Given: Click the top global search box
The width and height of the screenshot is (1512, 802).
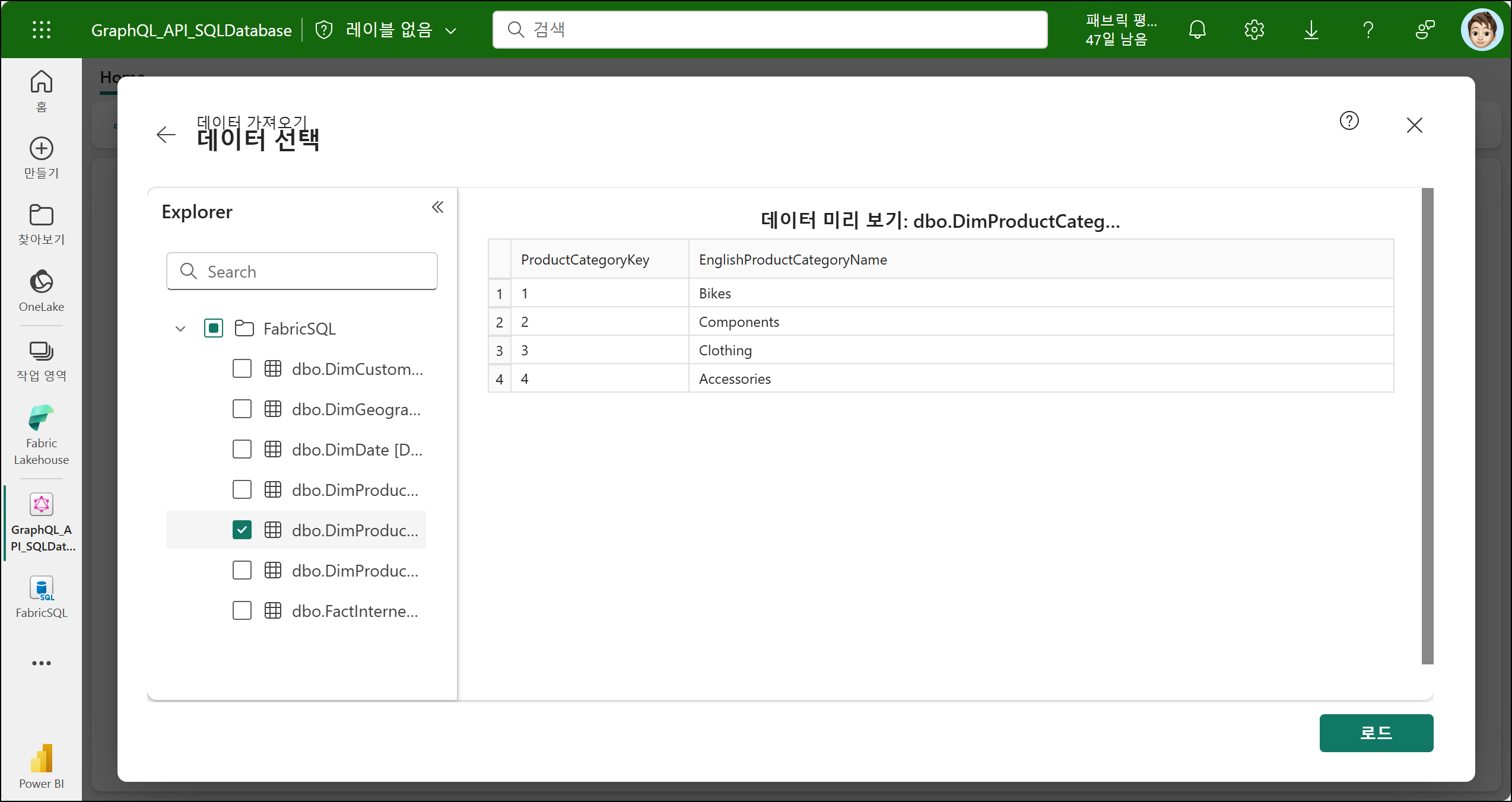Looking at the screenshot, I should pyautogui.click(x=770, y=30).
